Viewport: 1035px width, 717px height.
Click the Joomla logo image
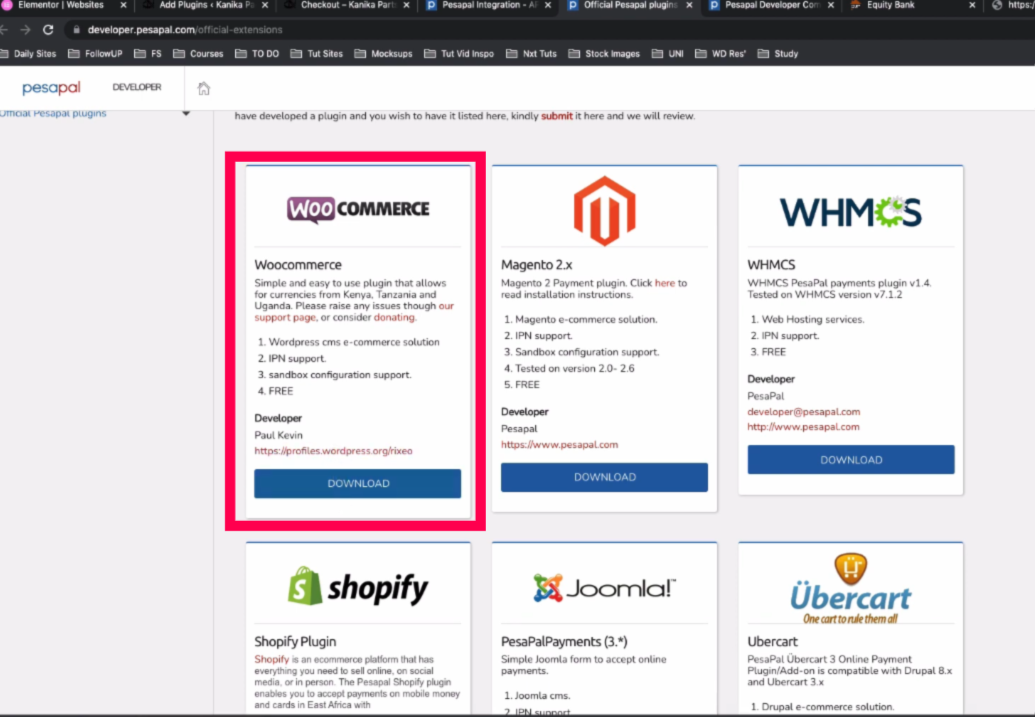click(605, 588)
